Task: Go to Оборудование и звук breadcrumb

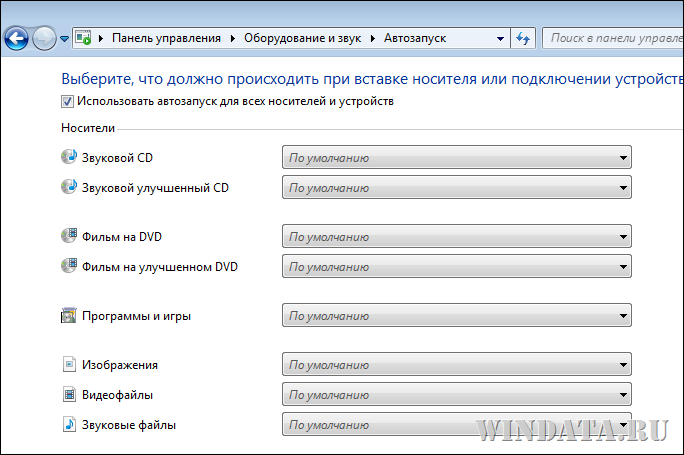Action: [302, 38]
